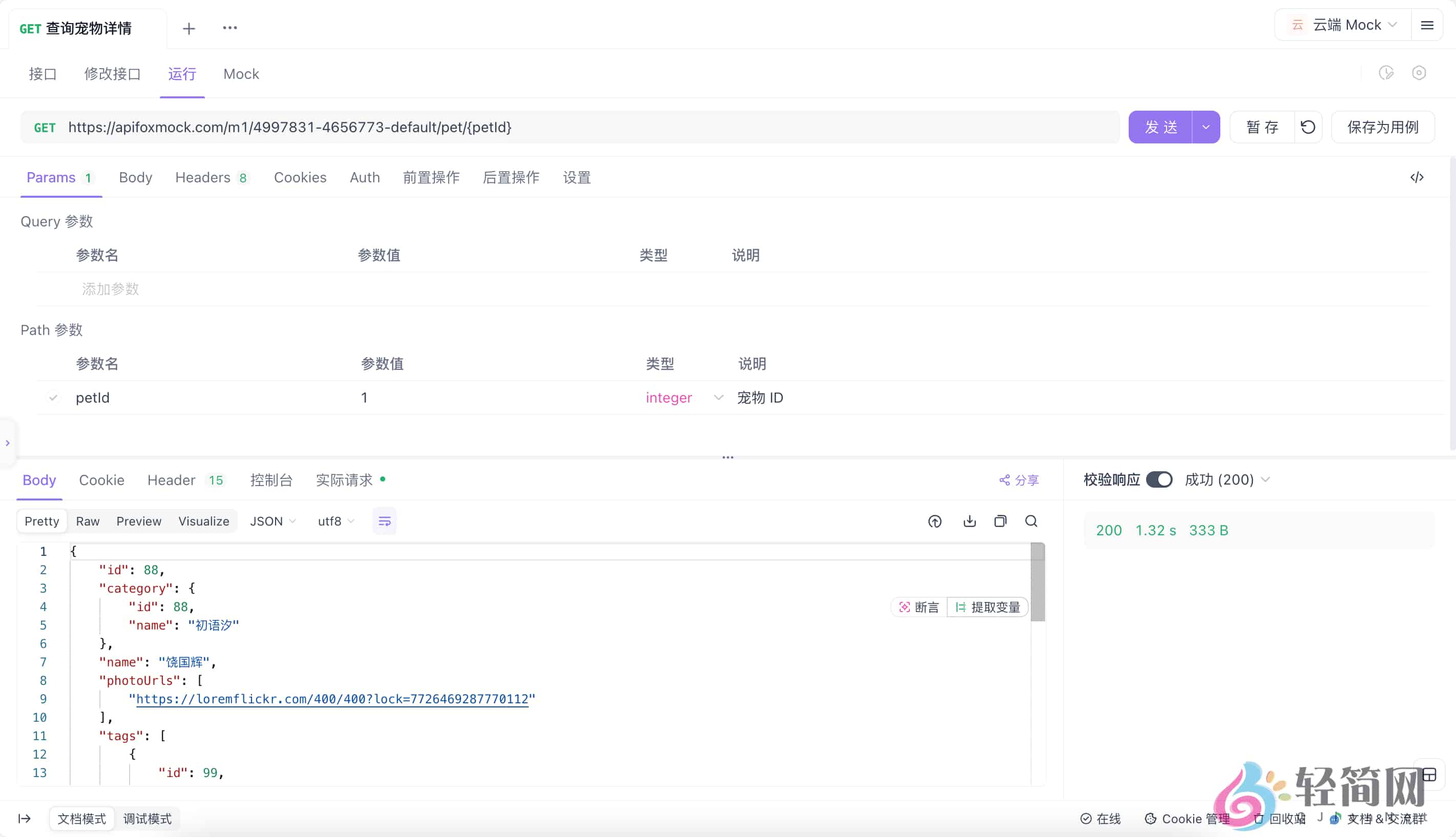Image resolution: width=1456 pixels, height=837 pixels.
Task: Click the reset changes icon beside 暂存
Action: coord(1308,127)
